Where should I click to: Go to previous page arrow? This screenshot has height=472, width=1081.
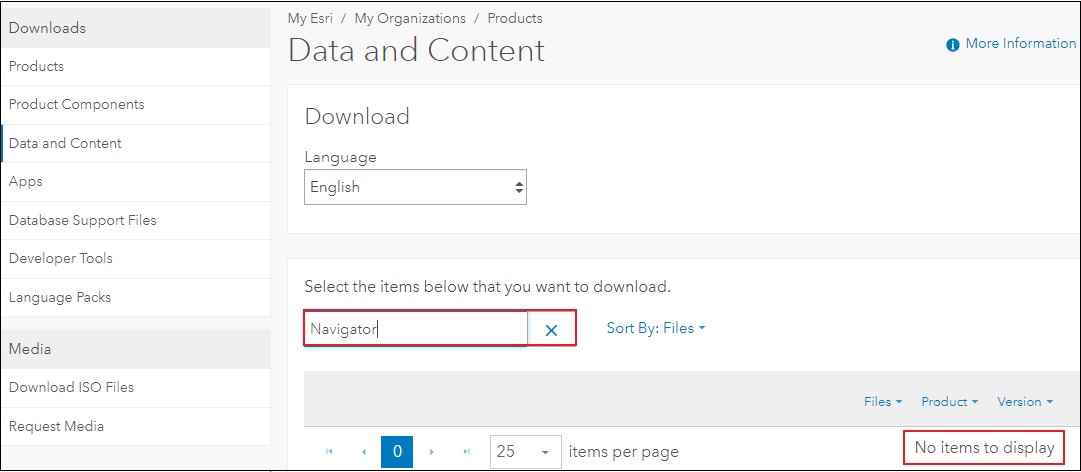click(363, 451)
